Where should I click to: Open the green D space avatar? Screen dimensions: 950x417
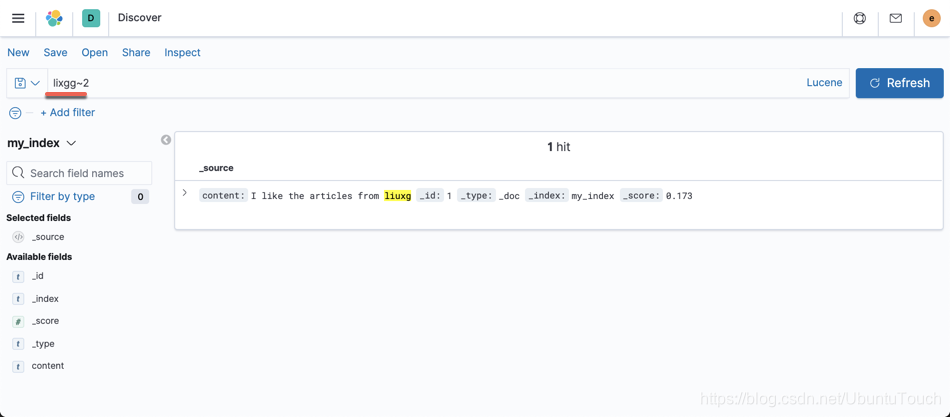point(91,18)
